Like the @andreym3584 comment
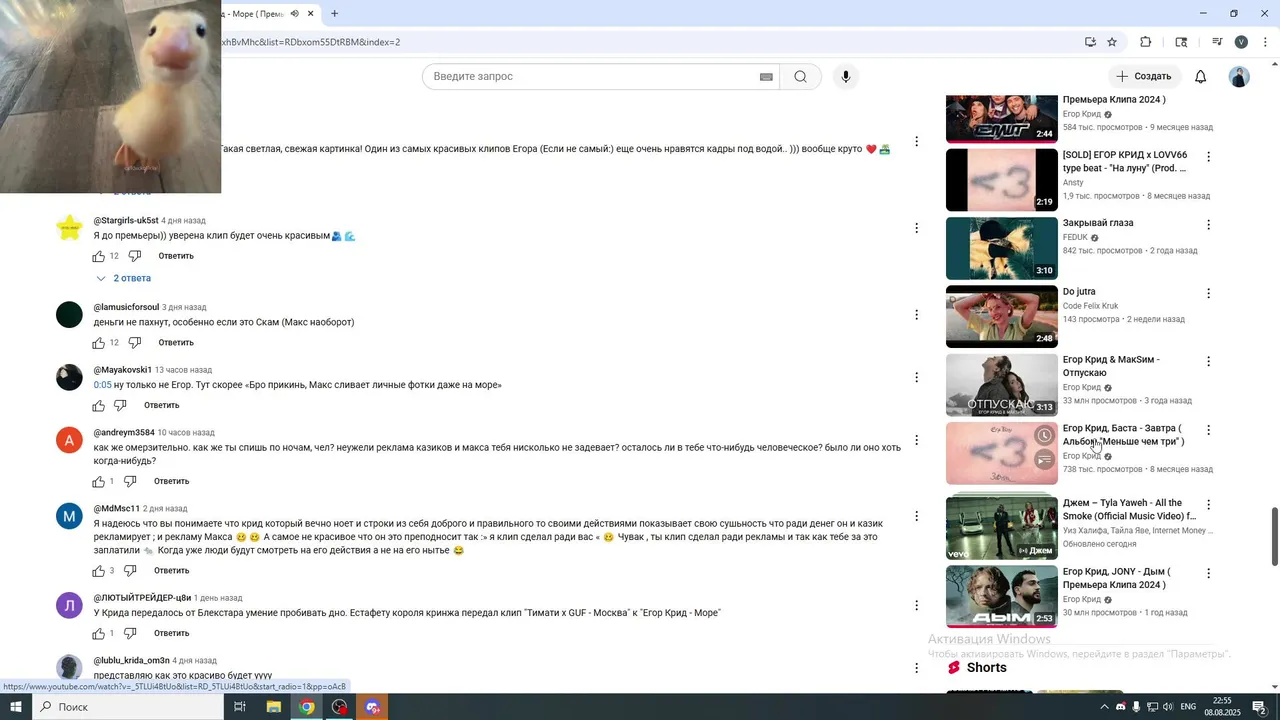Screen dimensions: 1280x720 [x=99, y=482]
